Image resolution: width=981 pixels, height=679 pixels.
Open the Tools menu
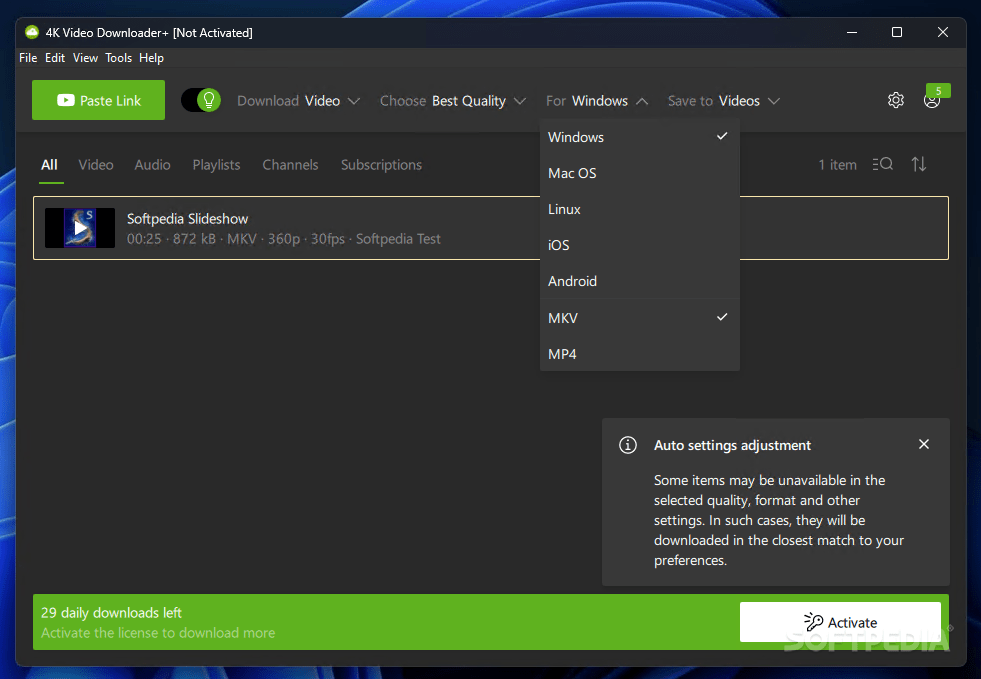click(x=118, y=58)
